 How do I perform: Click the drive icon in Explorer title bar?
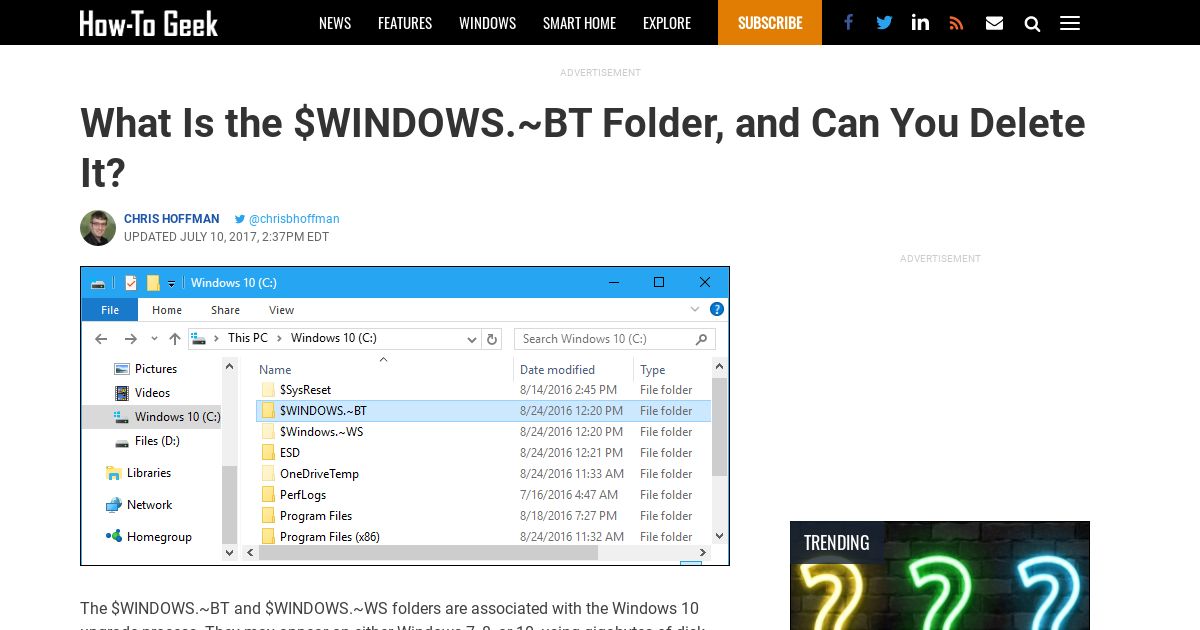[x=98, y=283]
